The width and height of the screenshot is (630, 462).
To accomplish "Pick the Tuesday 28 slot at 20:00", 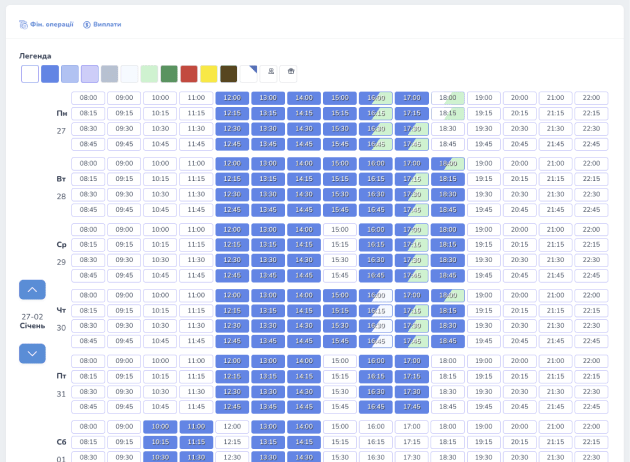I will 520,164.
